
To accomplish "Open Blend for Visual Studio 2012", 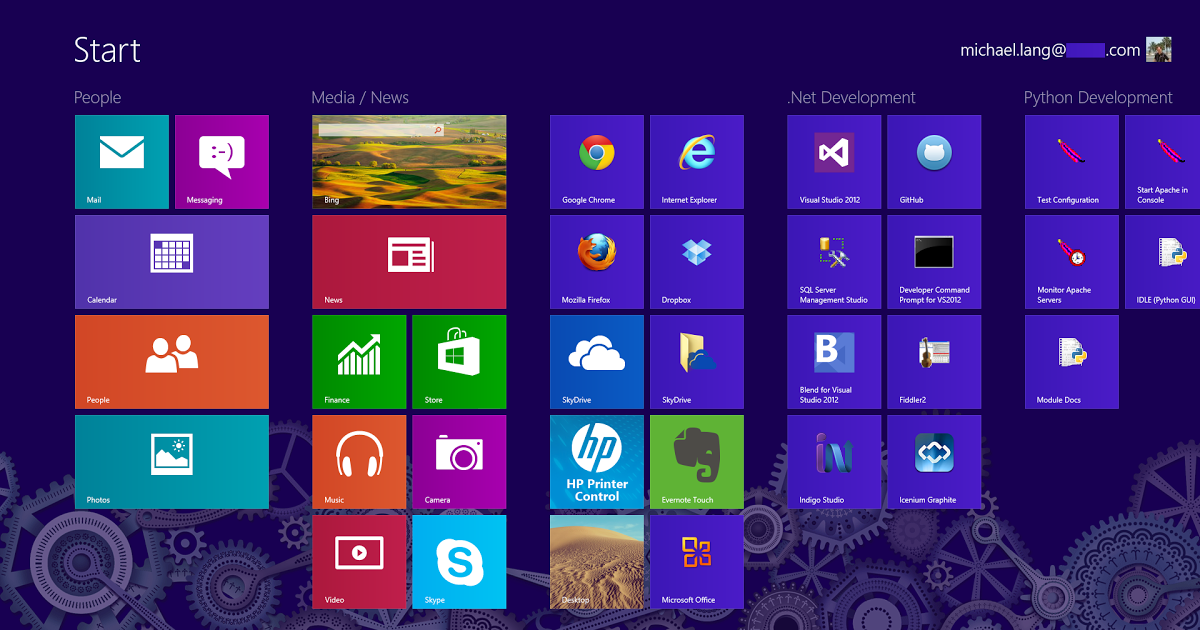I will tap(834, 362).
